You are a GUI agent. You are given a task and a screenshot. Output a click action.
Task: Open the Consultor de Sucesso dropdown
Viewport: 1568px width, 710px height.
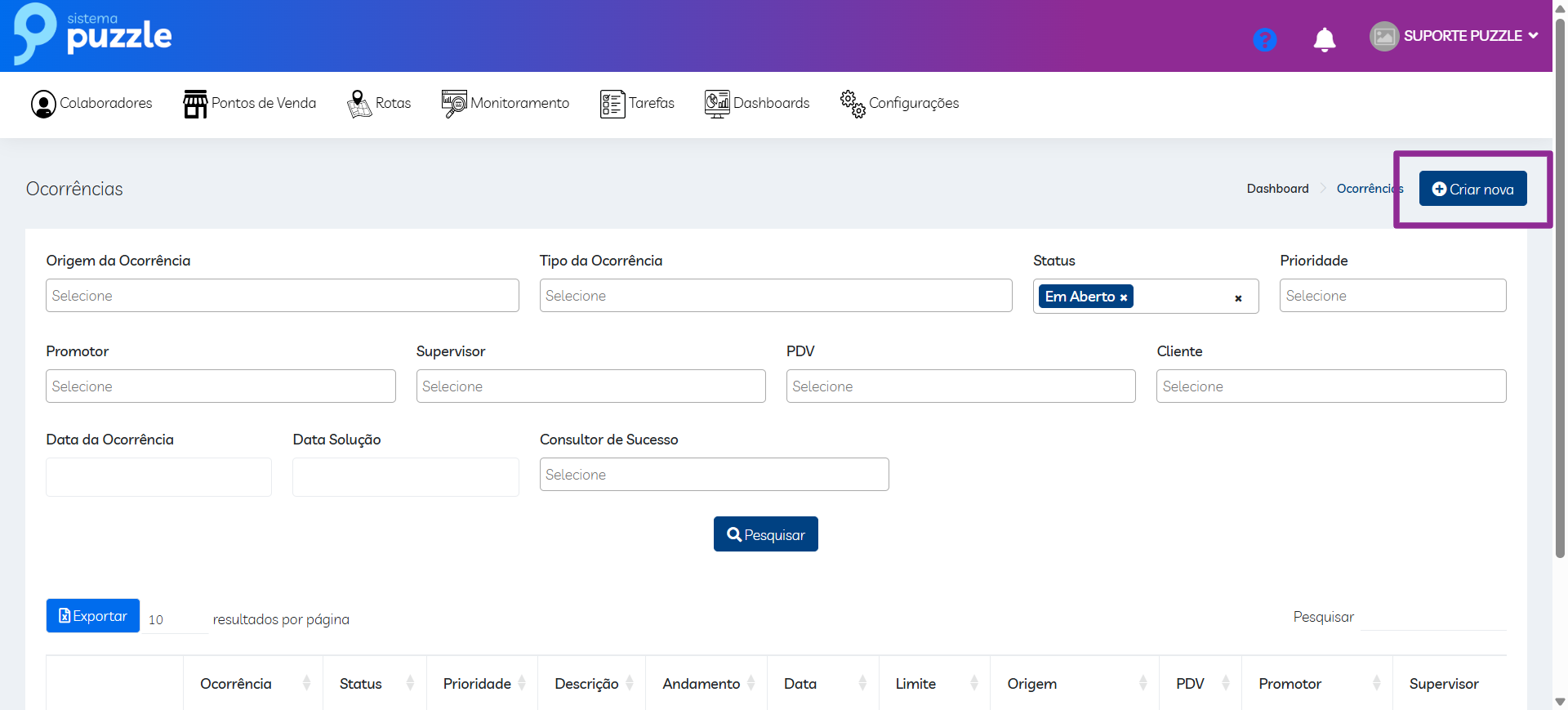click(x=714, y=475)
